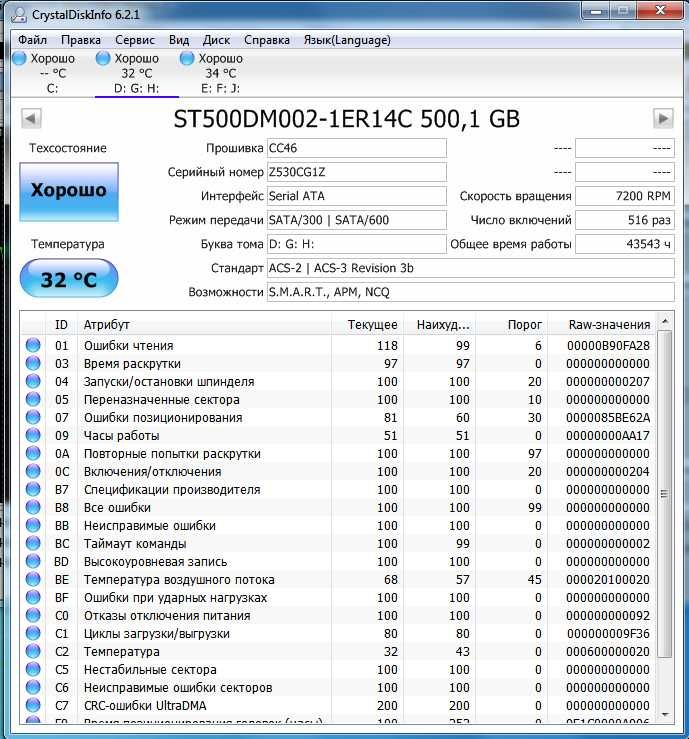Sort by Порог column header
This screenshot has height=739, width=689.
point(512,325)
